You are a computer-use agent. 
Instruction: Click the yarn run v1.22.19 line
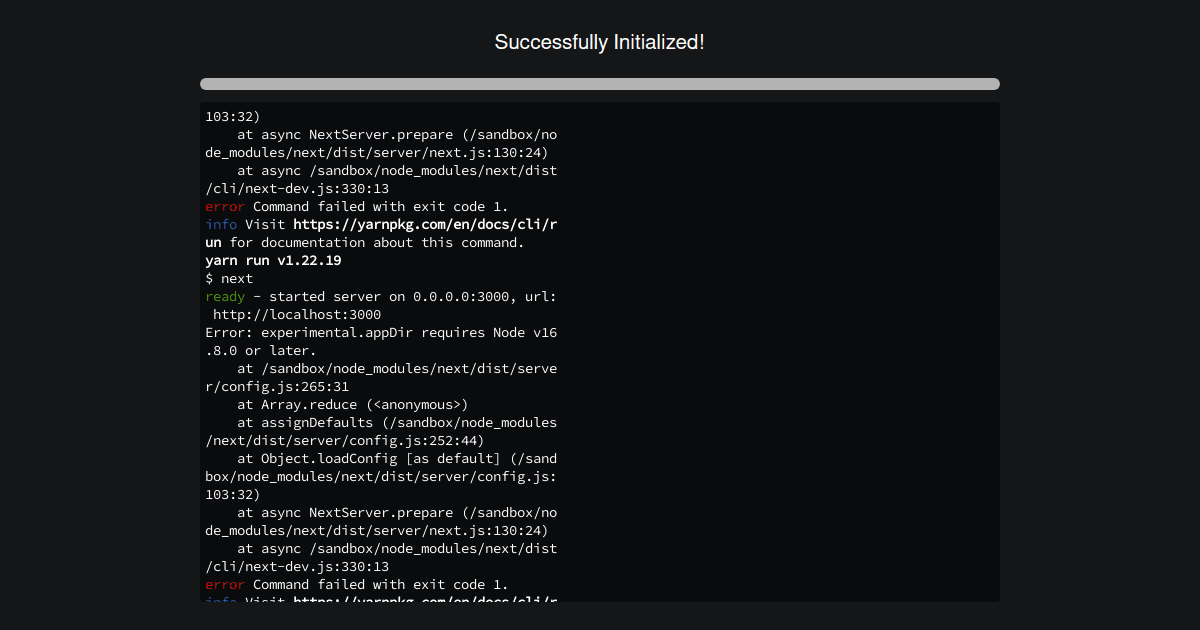click(272, 260)
